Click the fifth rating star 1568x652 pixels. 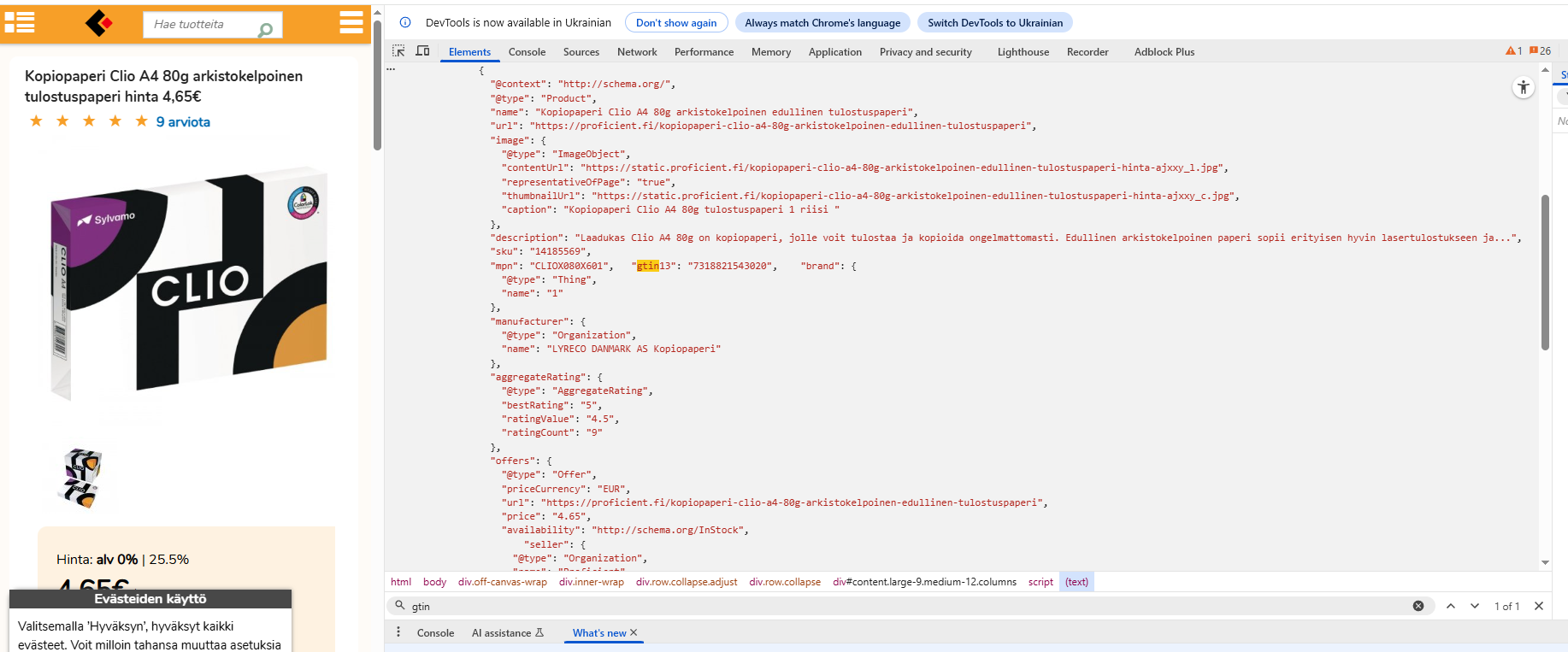pyautogui.click(x=141, y=121)
